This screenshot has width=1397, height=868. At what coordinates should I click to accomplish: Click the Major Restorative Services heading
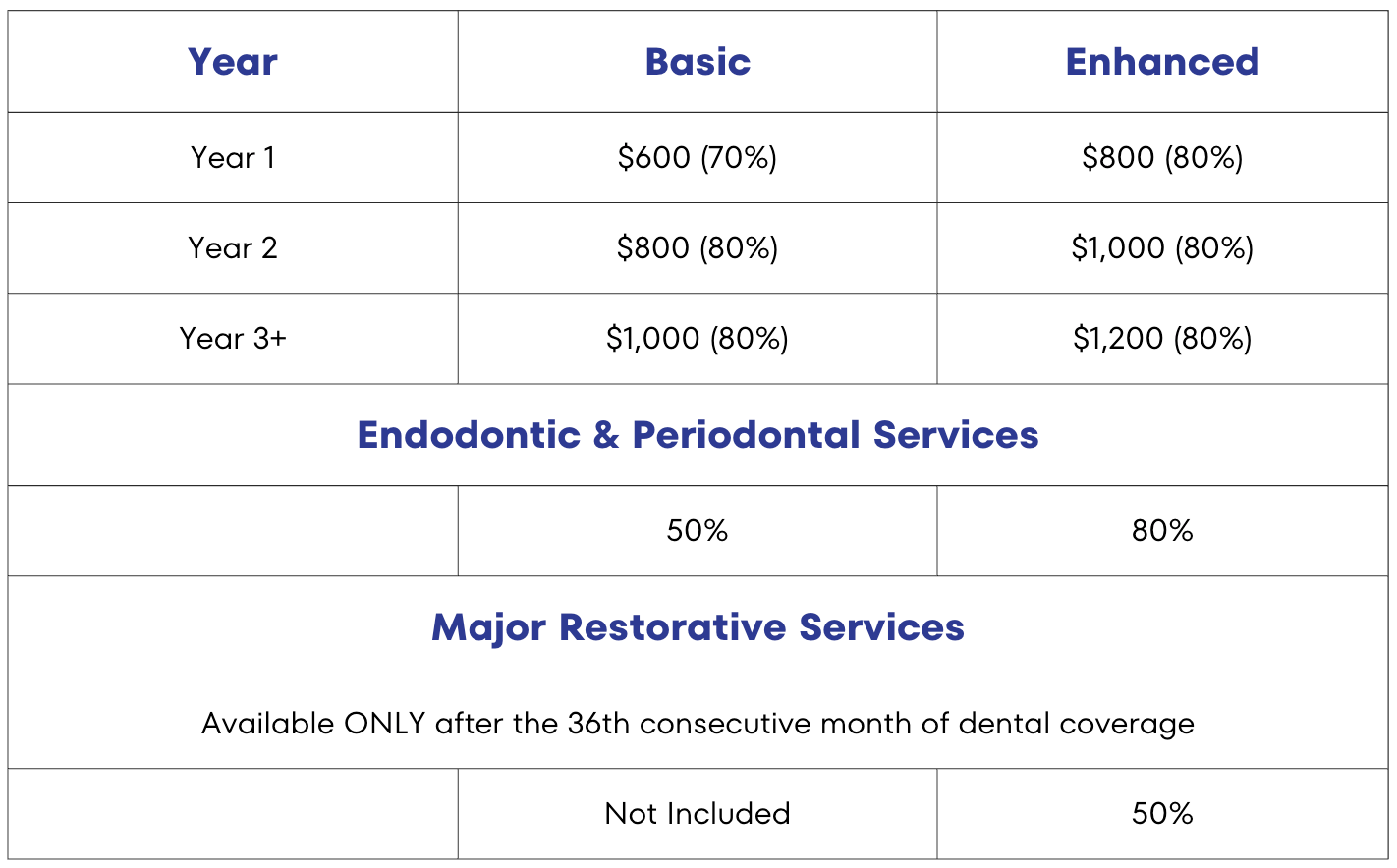click(698, 626)
